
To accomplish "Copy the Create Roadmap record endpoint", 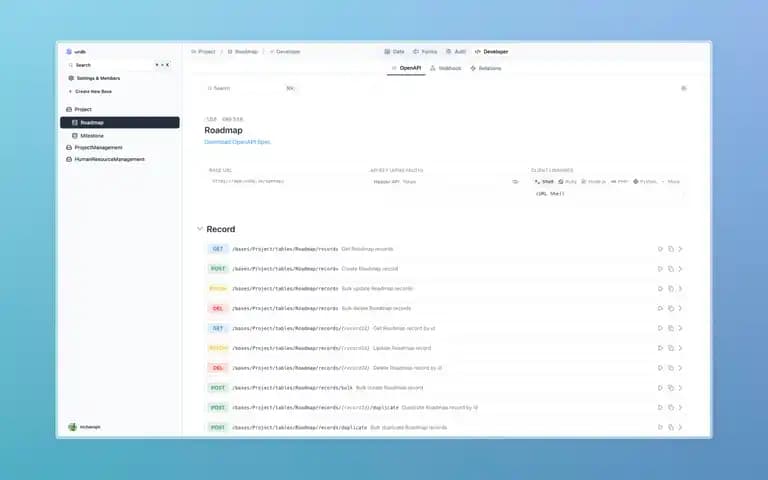I will tap(671, 269).
